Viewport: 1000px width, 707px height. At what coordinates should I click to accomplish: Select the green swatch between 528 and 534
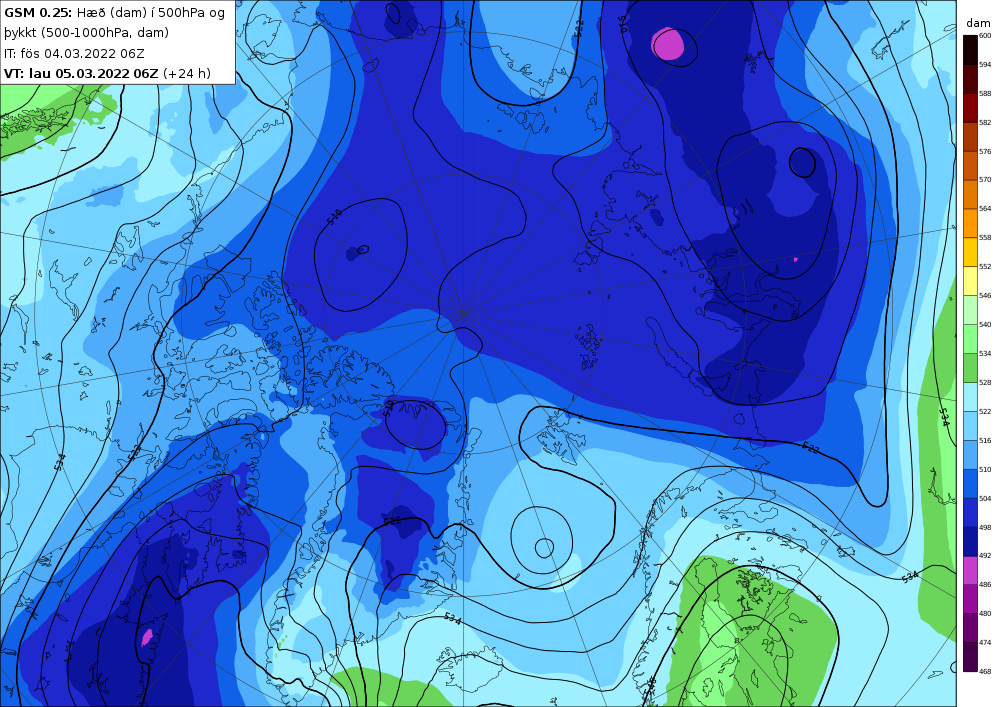coord(970,368)
